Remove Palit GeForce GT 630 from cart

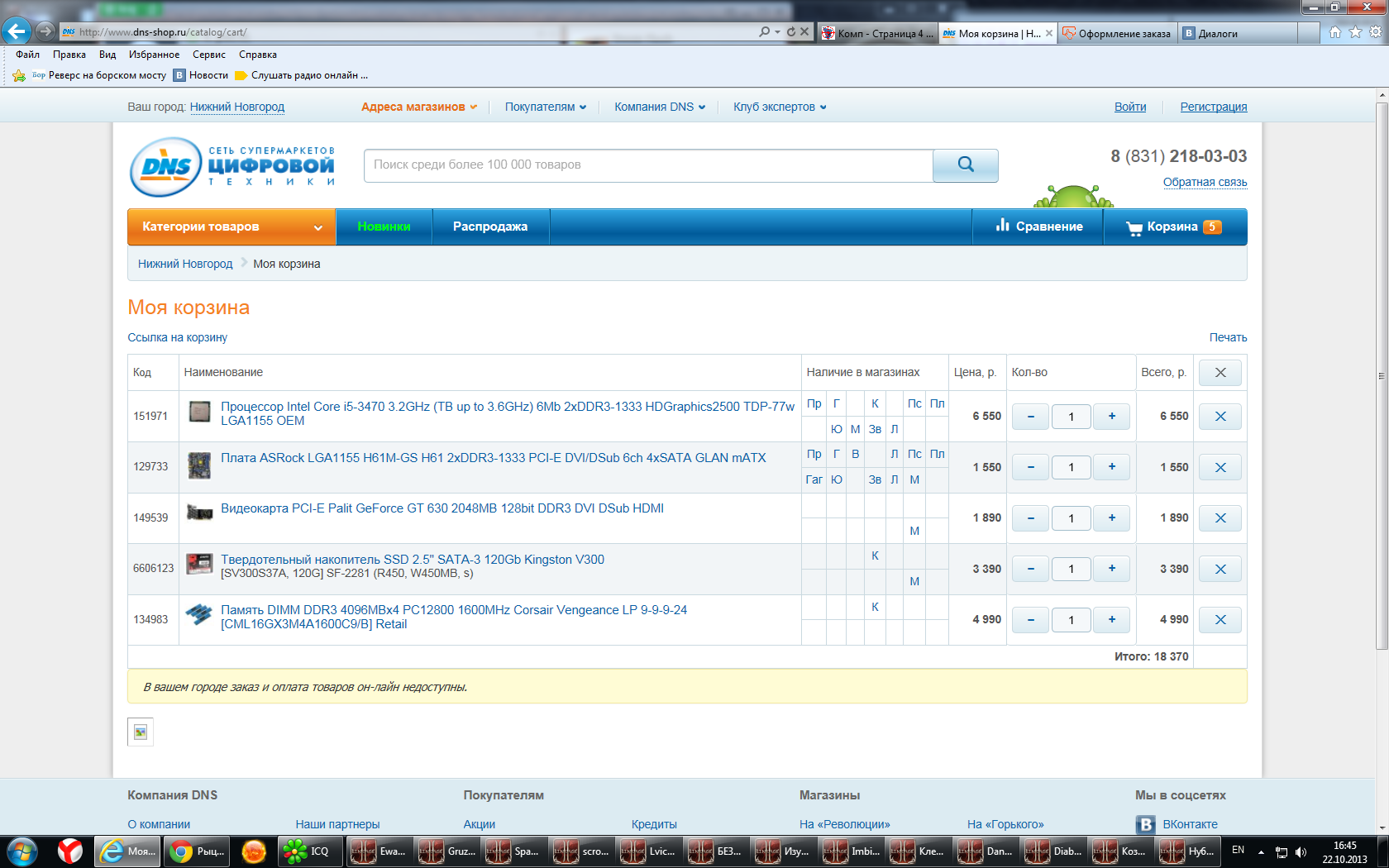click(x=1220, y=518)
